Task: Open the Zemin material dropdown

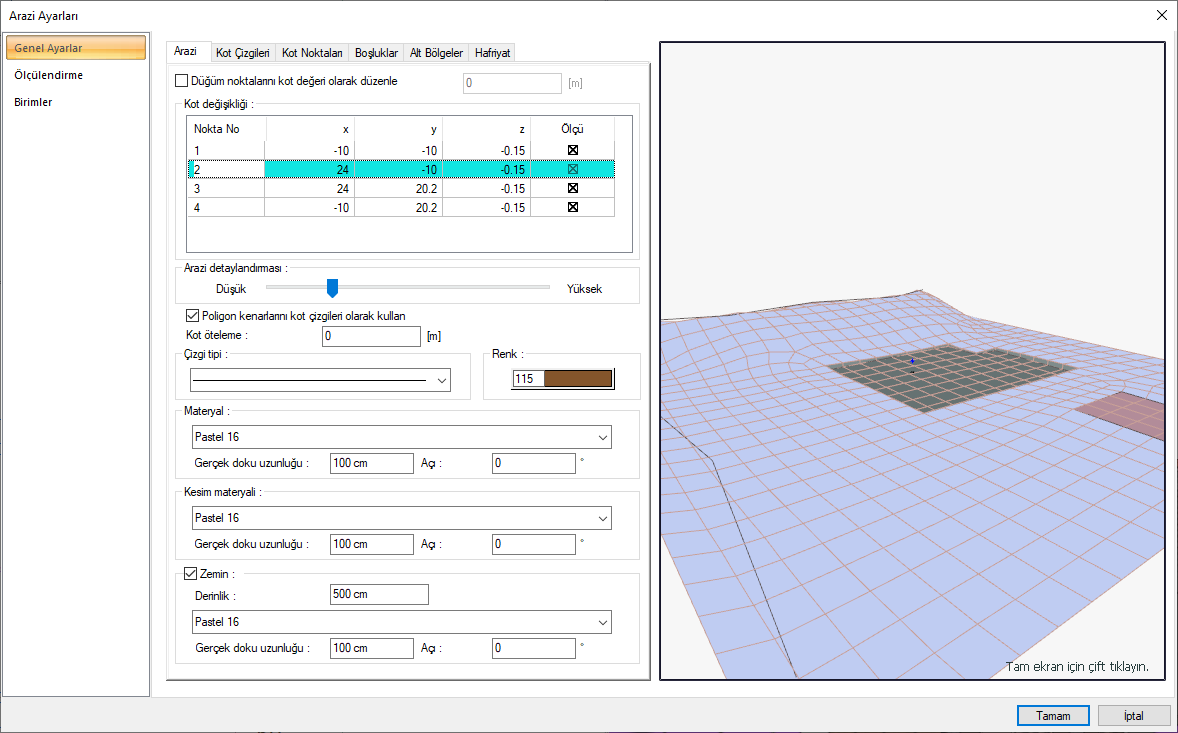Action: 602,622
